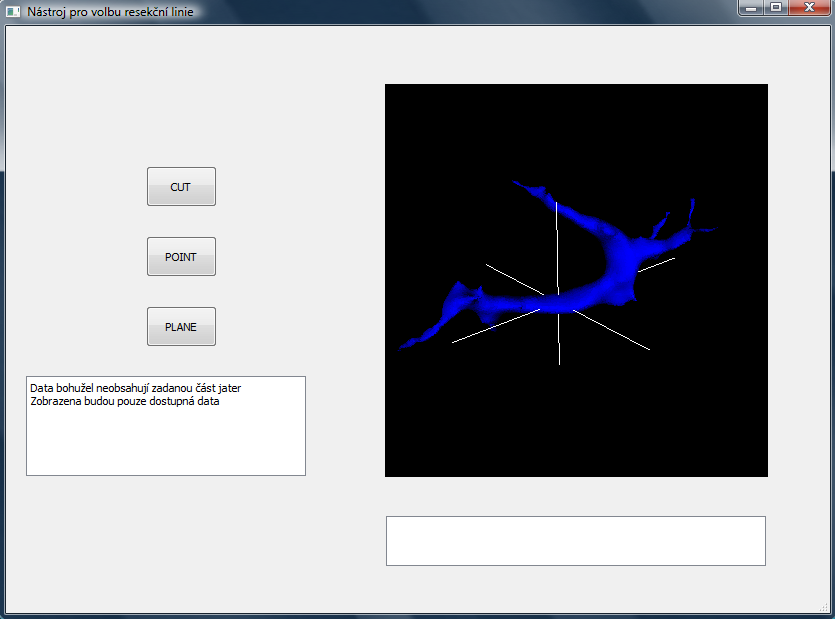Click the CUT button
835x619 pixels.
(x=181, y=186)
